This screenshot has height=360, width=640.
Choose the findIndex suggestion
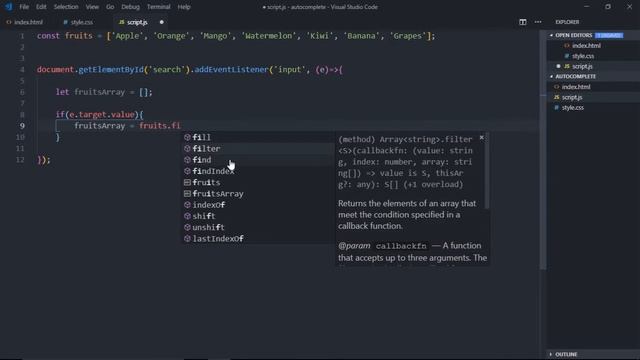tap(258, 171)
